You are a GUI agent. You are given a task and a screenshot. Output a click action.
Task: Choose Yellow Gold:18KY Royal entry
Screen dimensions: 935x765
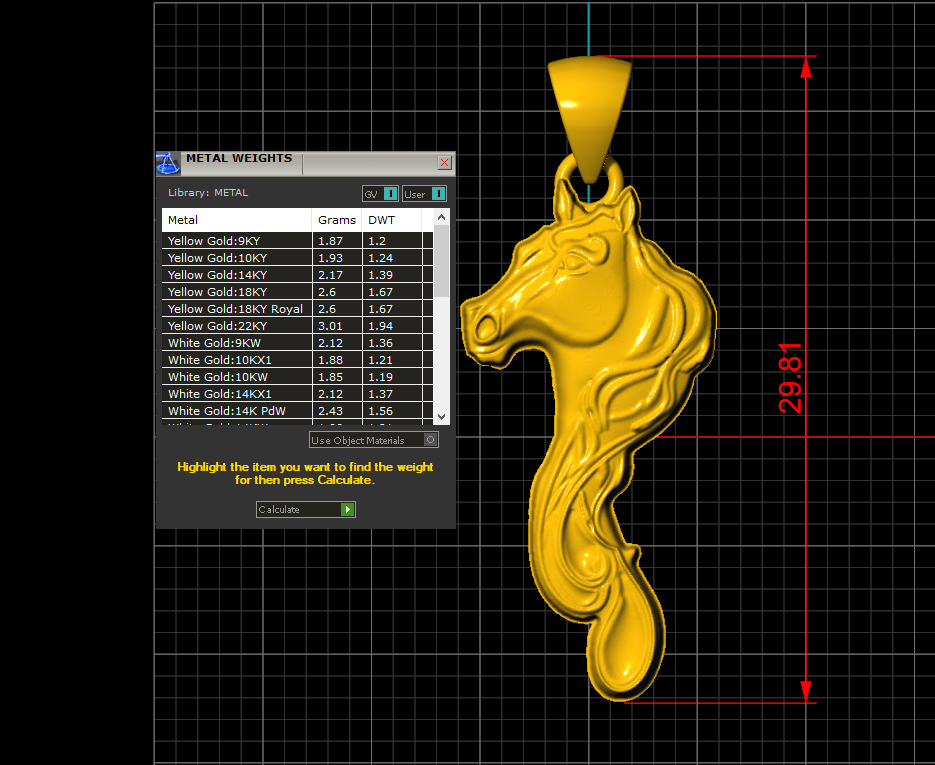[237, 309]
